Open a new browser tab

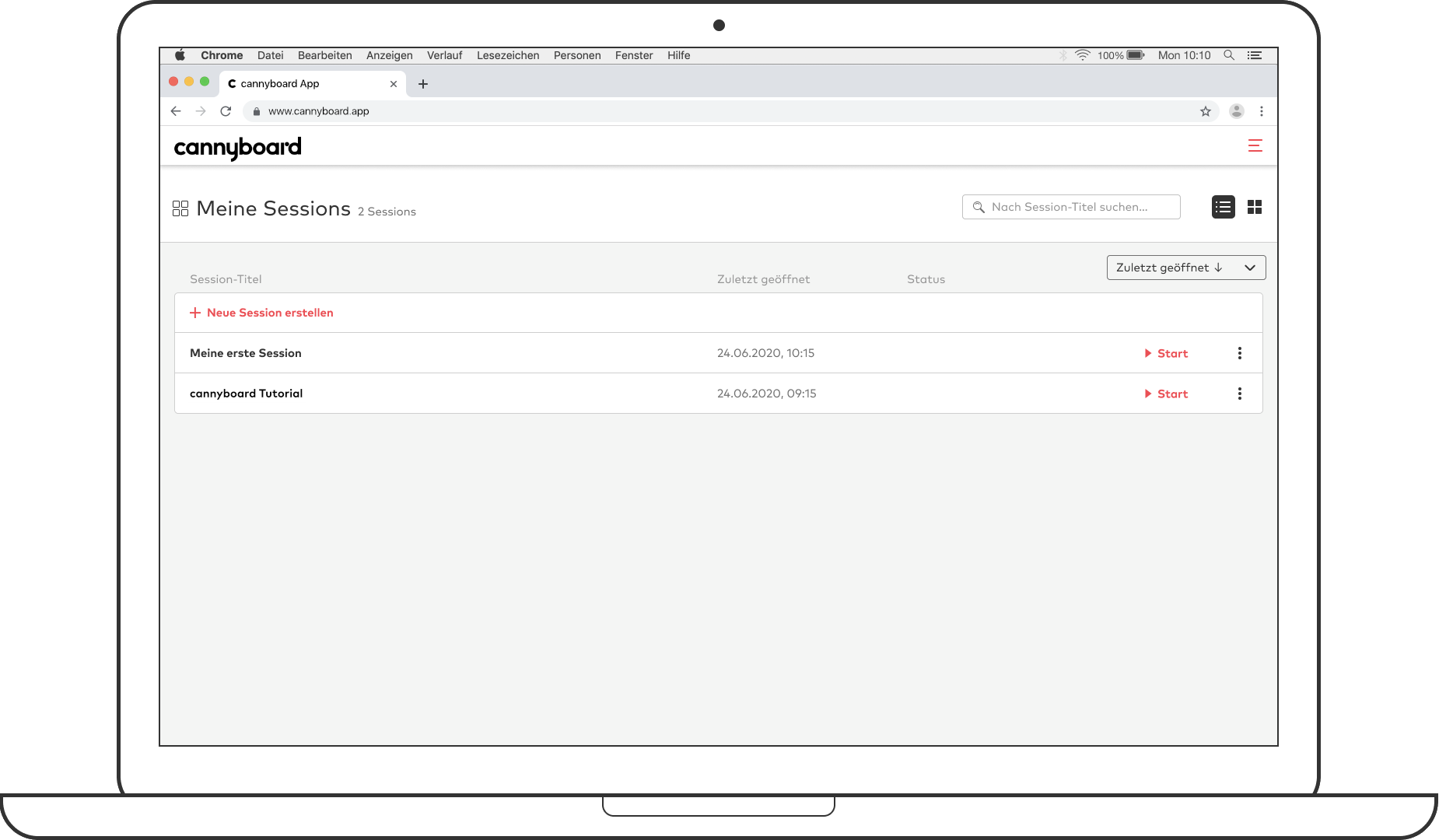pos(423,84)
